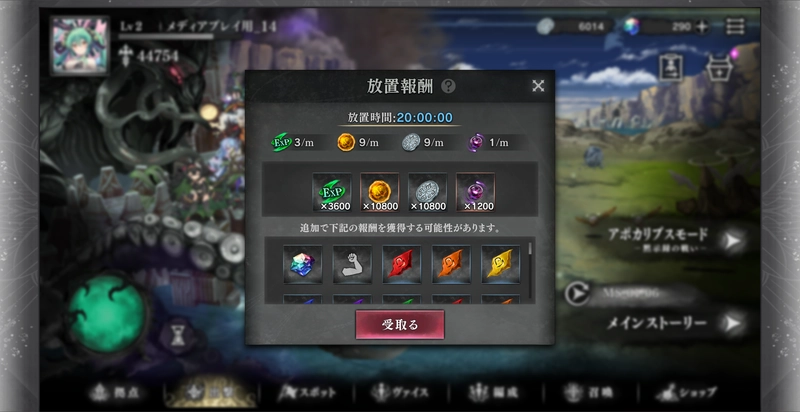Select the EXP ×3600 reward icon
Screen dimensions: 800x412
point(332,193)
